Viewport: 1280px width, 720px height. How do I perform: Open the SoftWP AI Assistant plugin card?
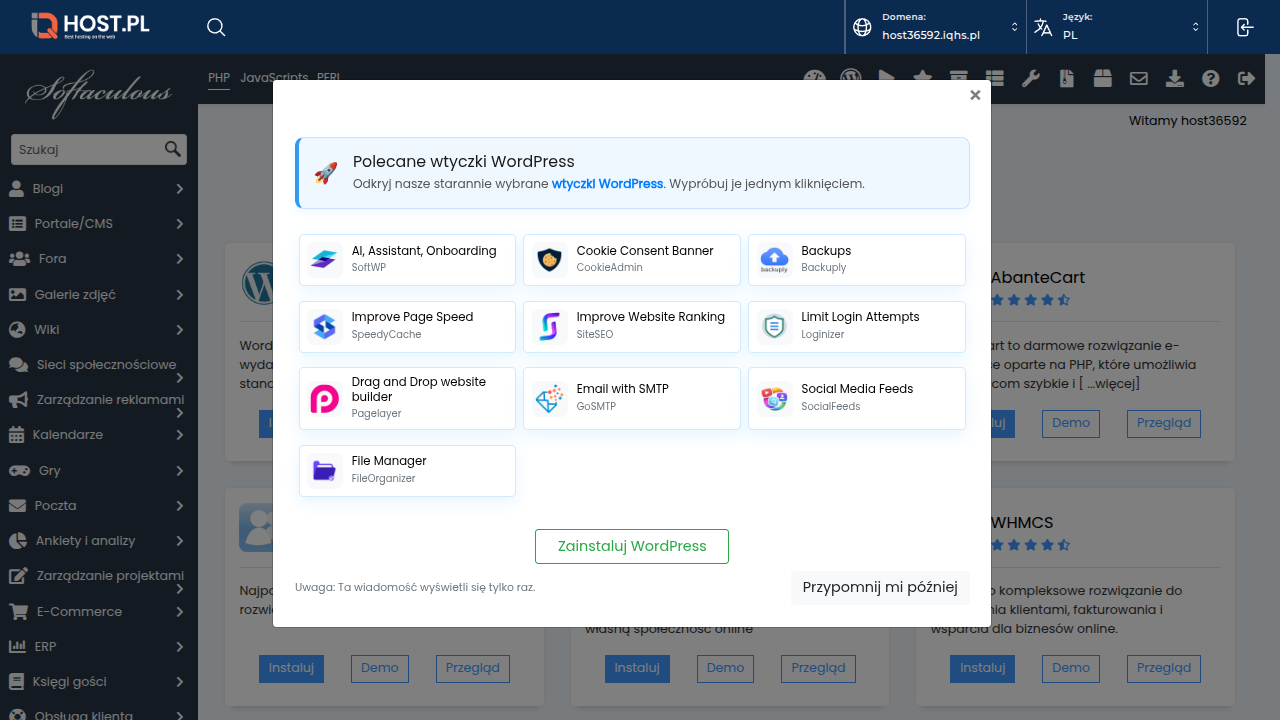[407, 260]
